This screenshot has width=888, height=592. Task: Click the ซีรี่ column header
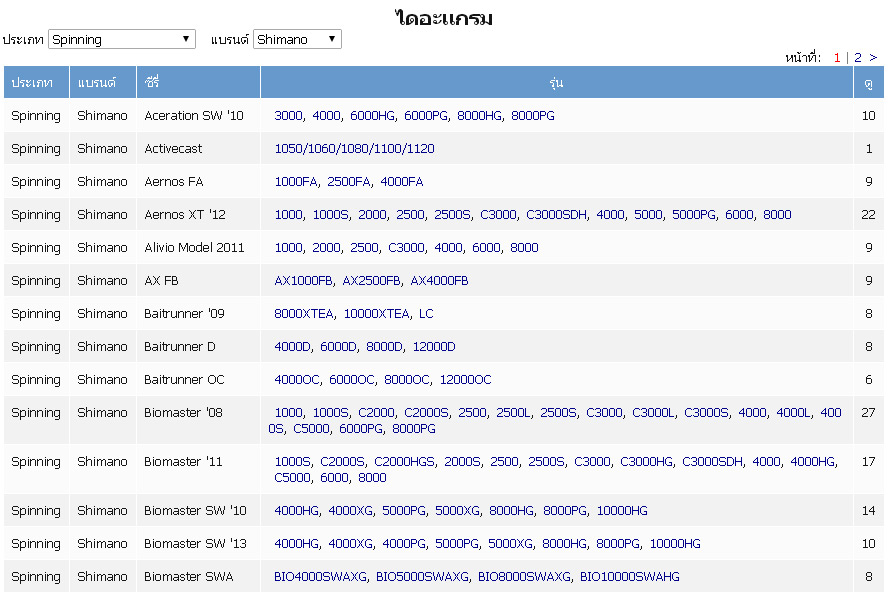198,83
